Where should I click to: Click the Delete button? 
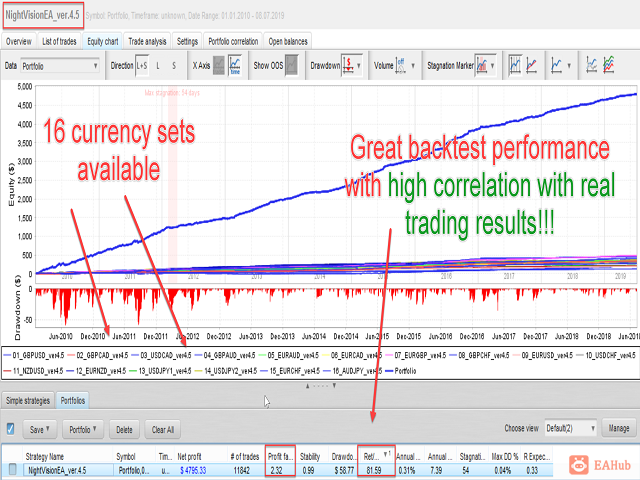point(124,429)
